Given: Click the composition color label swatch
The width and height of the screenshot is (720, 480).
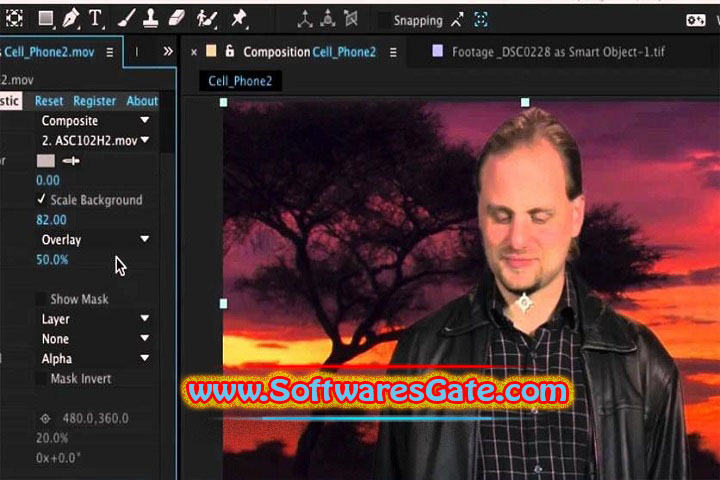Looking at the screenshot, I should point(211,51).
